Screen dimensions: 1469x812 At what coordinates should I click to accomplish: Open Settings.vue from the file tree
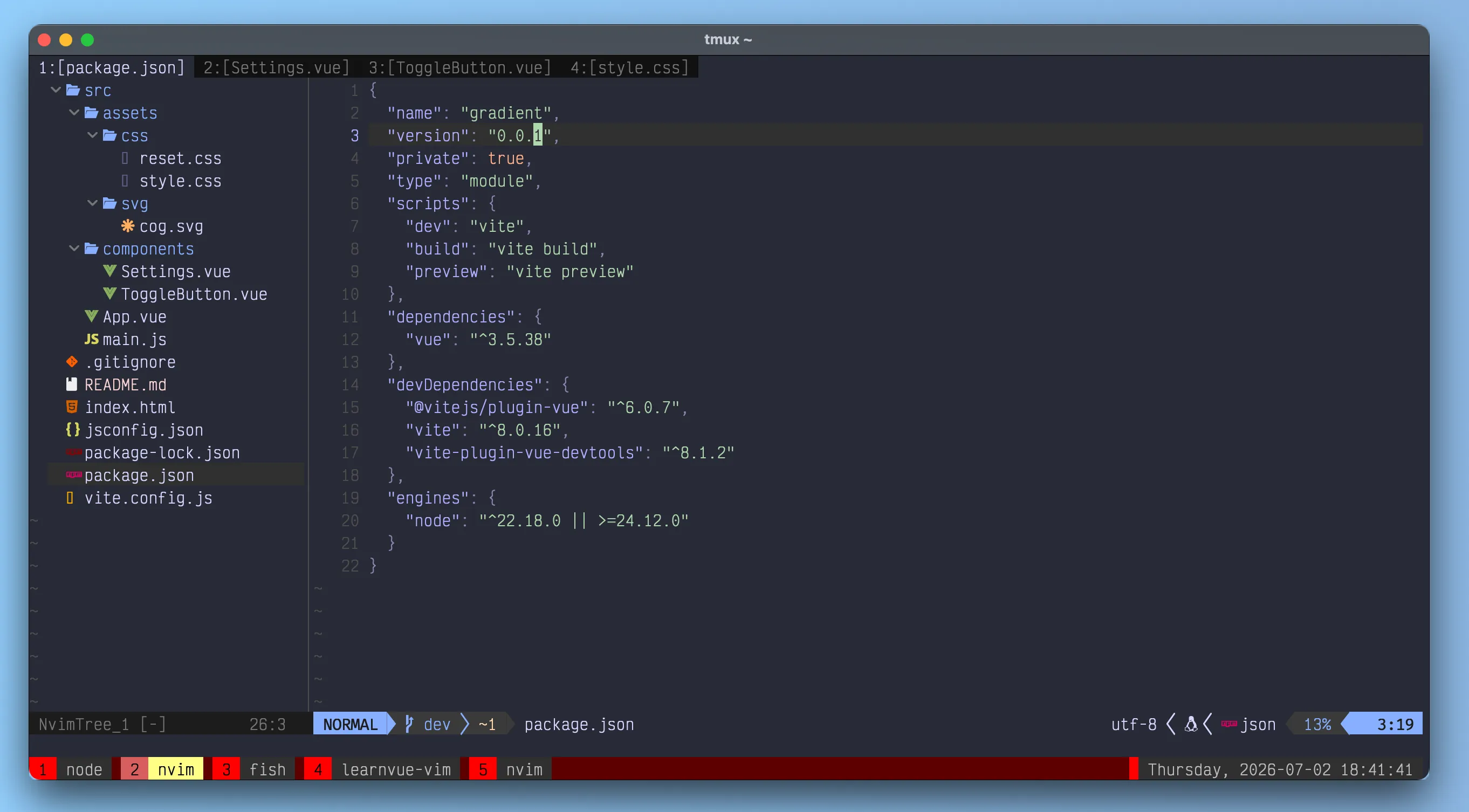click(176, 271)
